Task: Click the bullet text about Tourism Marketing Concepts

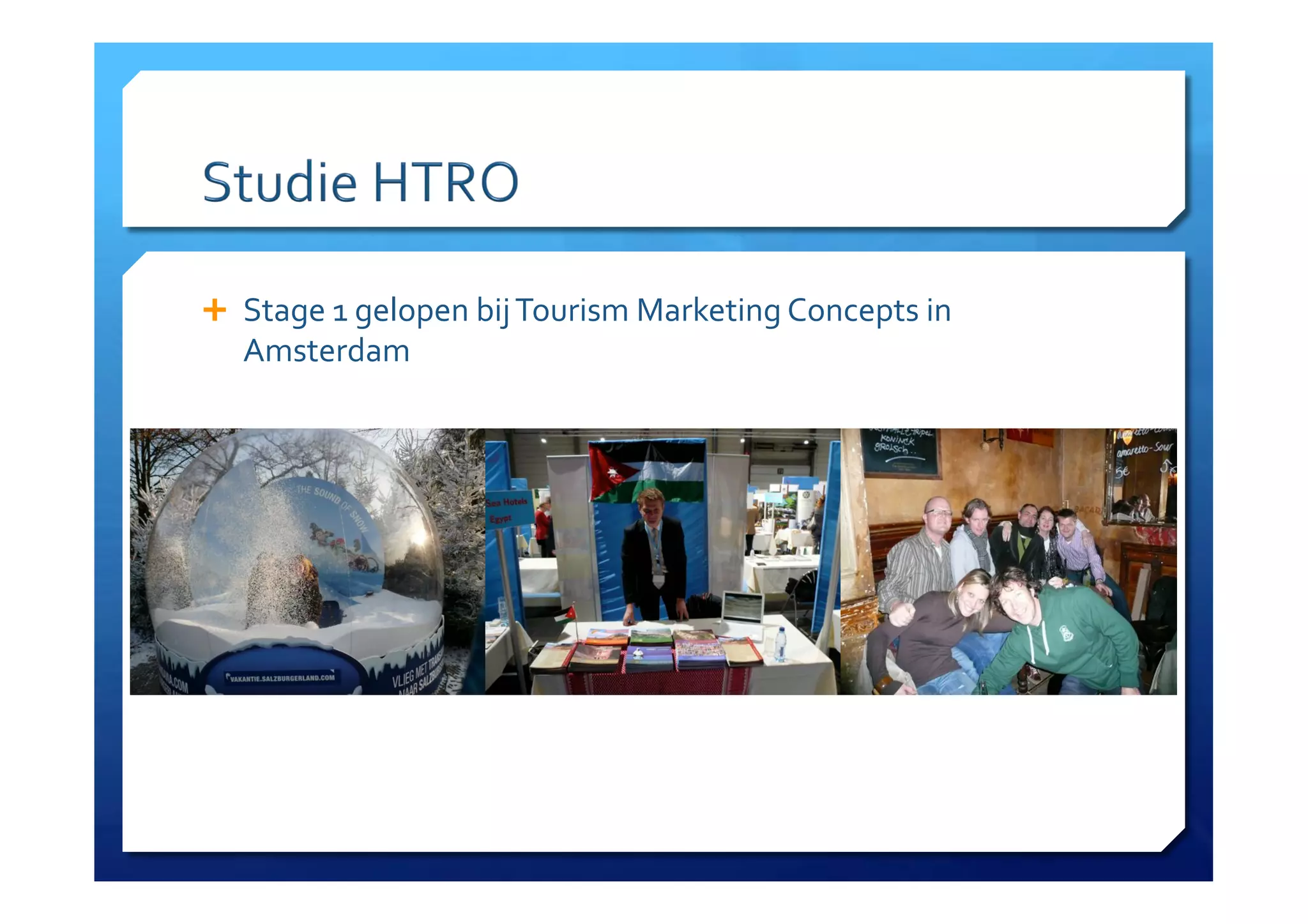Action: pyautogui.click(x=597, y=311)
